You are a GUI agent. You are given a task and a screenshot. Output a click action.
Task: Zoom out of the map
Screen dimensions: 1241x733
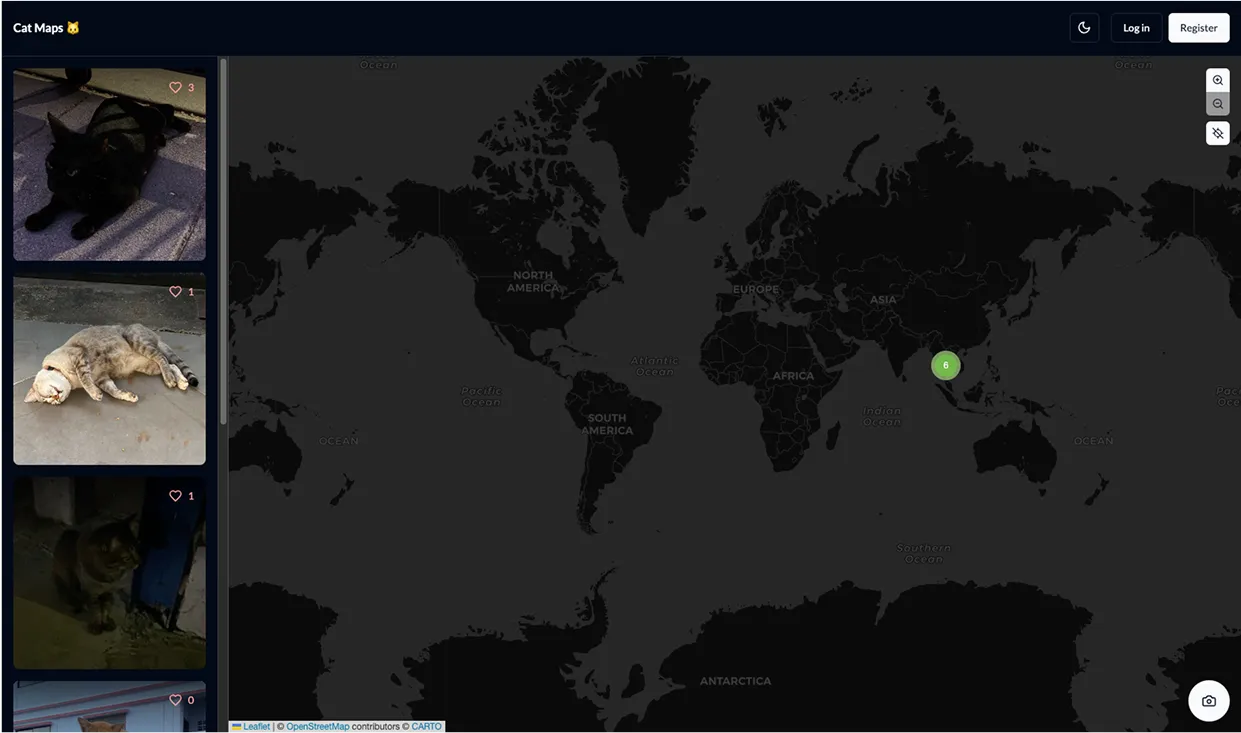click(1217, 104)
